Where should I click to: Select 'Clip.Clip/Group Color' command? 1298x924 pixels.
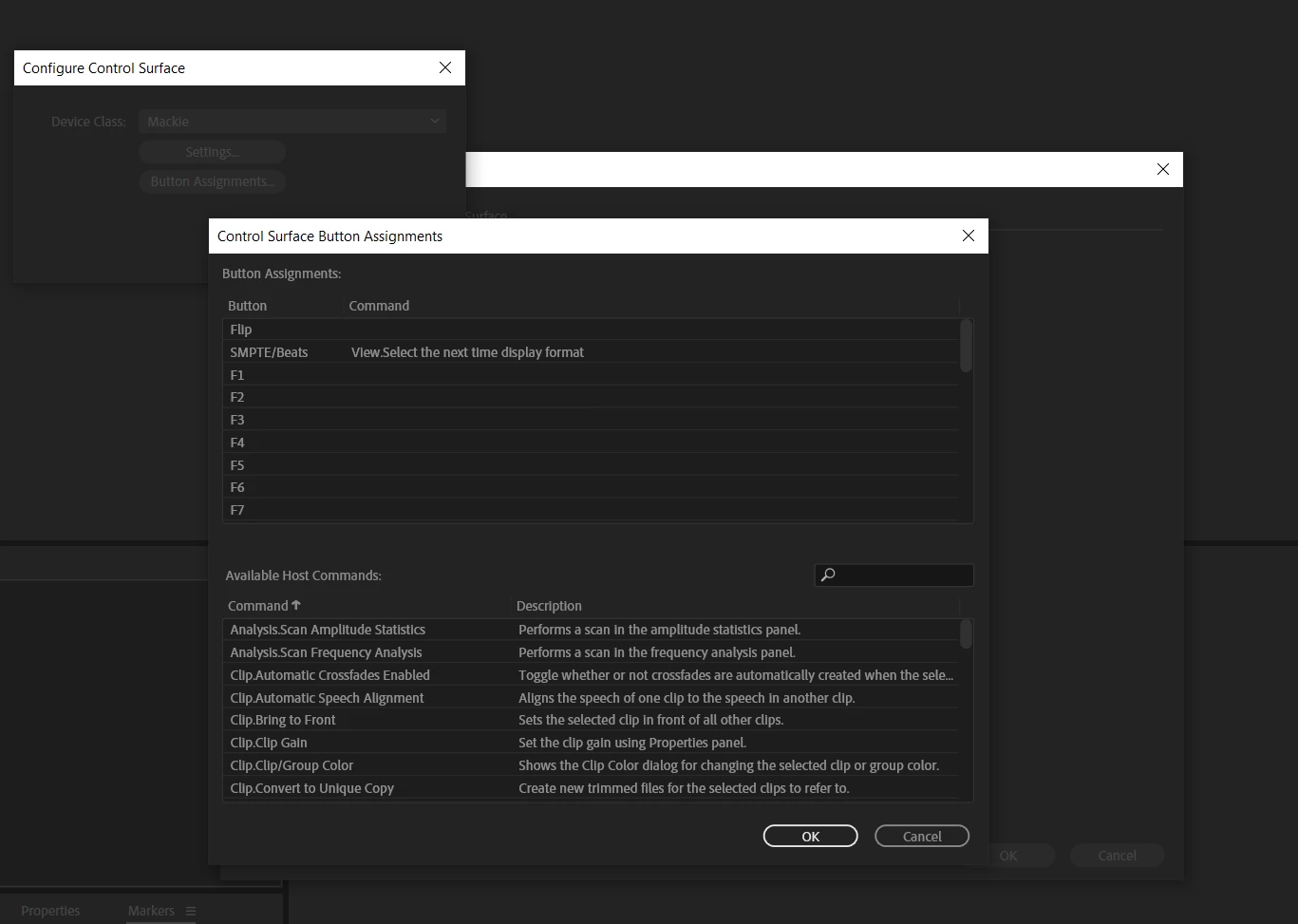pyautogui.click(x=292, y=765)
